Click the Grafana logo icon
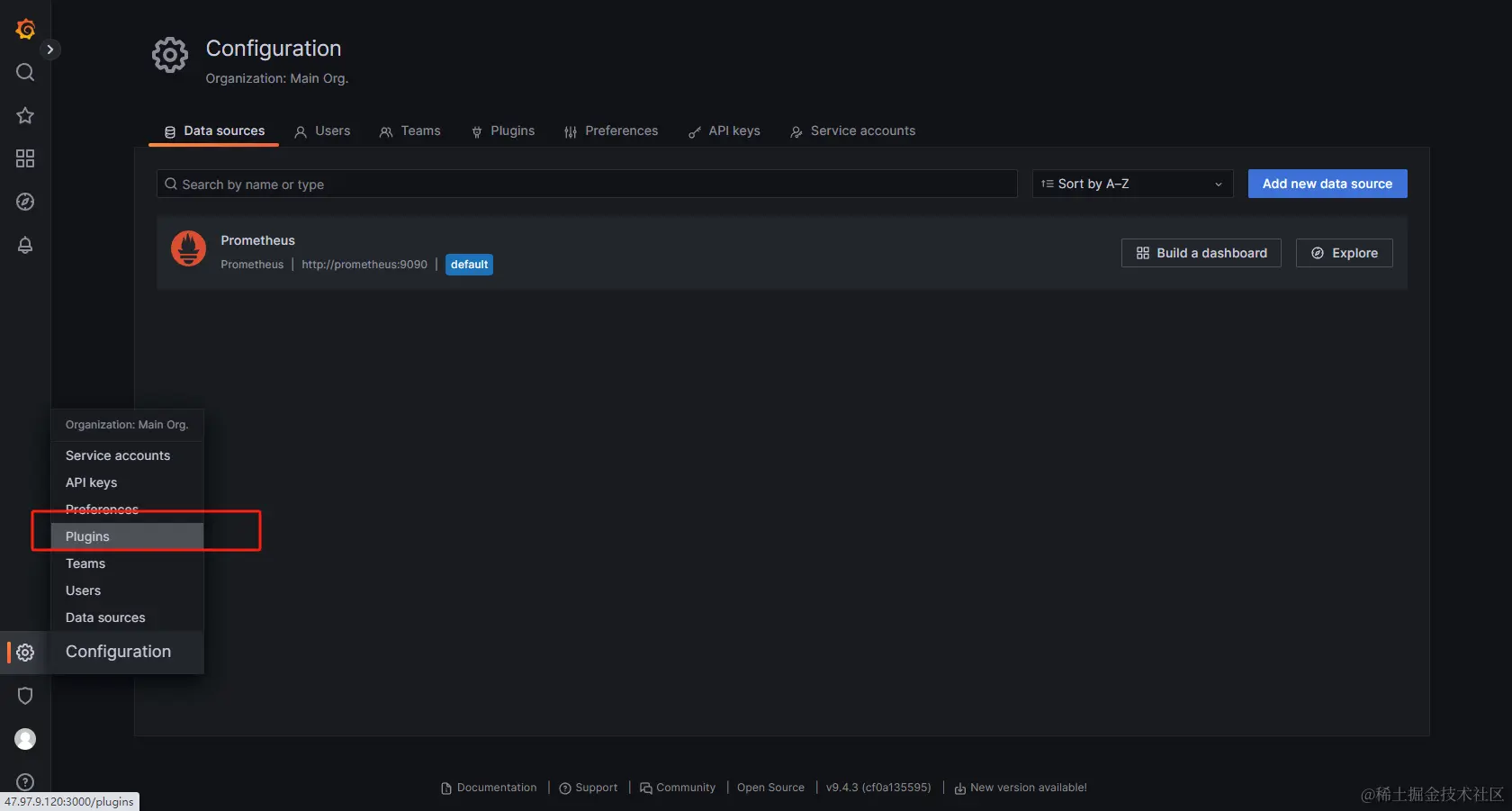Image resolution: width=1512 pixels, height=811 pixels. point(25,29)
